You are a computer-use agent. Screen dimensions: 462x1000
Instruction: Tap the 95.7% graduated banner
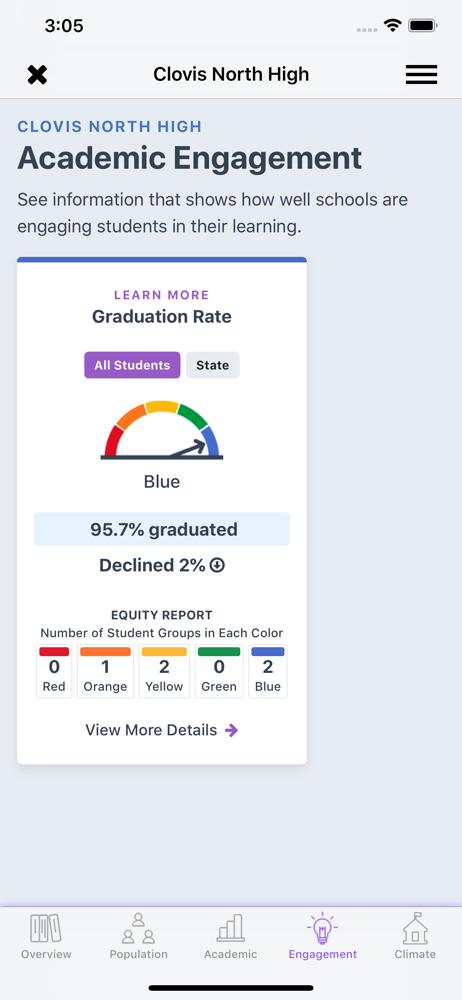pyautogui.click(x=162, y=529)
